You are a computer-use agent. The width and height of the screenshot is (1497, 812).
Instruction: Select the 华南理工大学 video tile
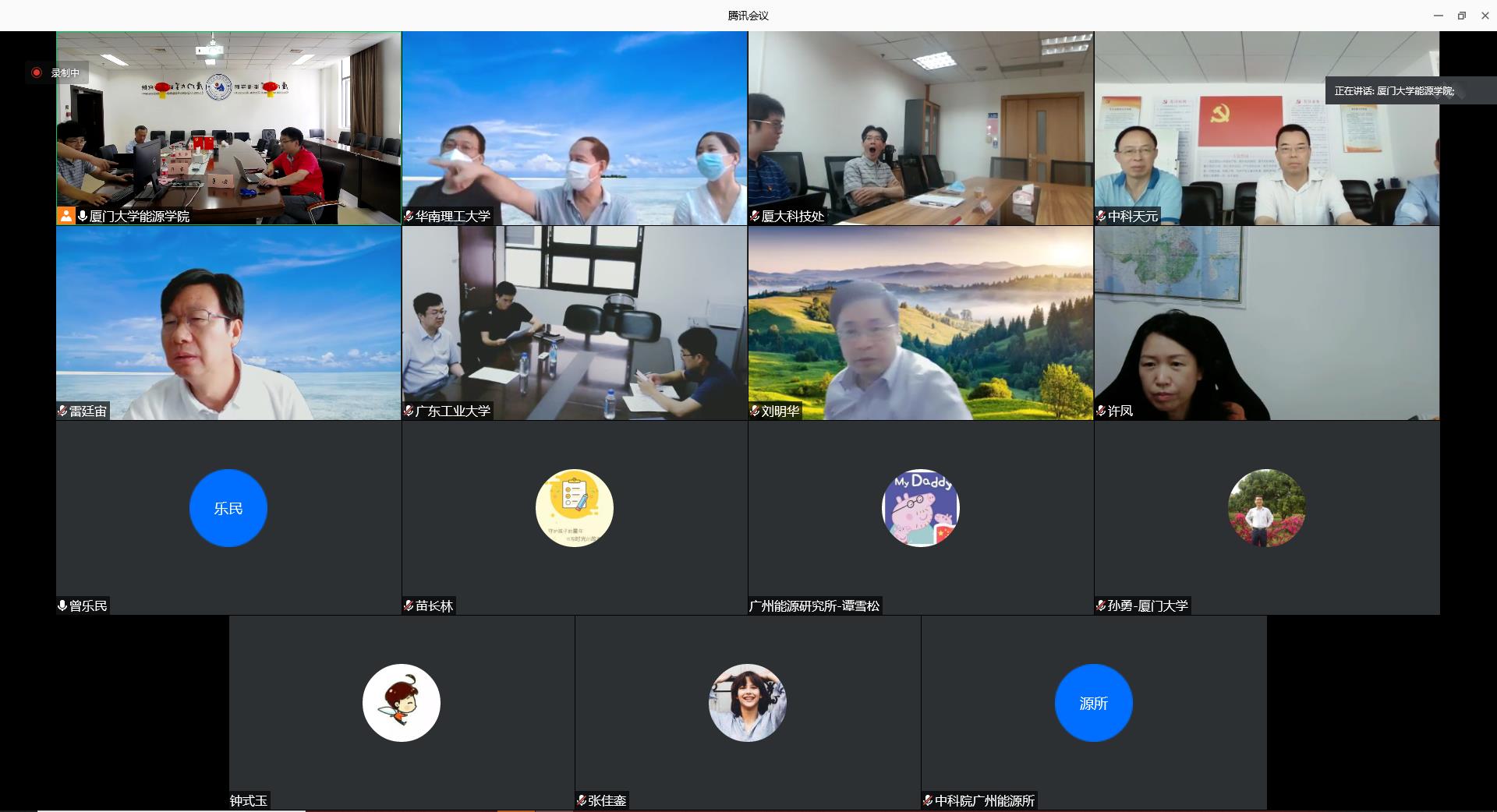coord(575,129)
